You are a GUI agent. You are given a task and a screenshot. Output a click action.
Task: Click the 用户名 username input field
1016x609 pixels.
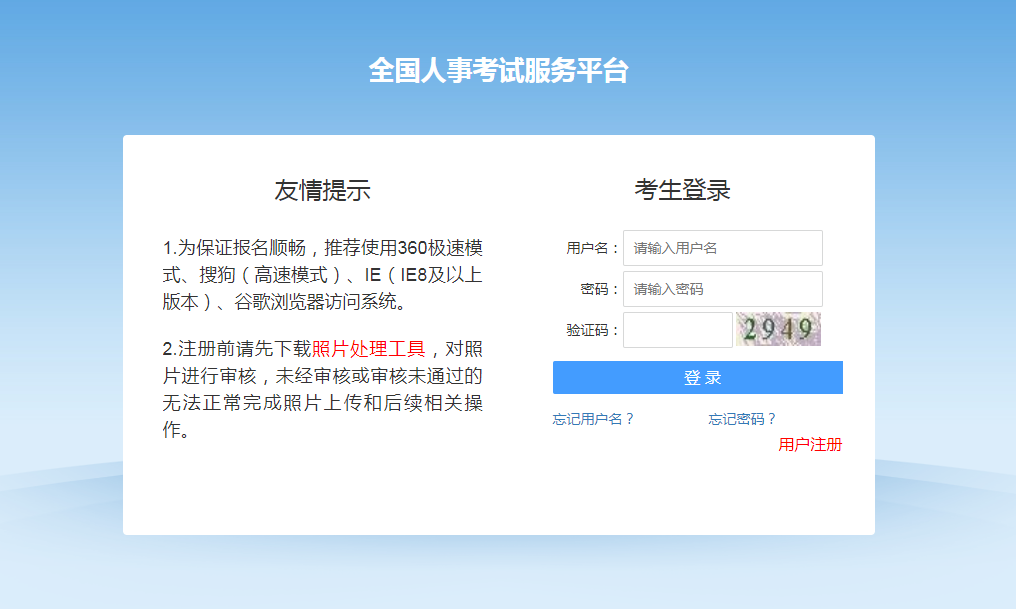click(x=722, y=248)
